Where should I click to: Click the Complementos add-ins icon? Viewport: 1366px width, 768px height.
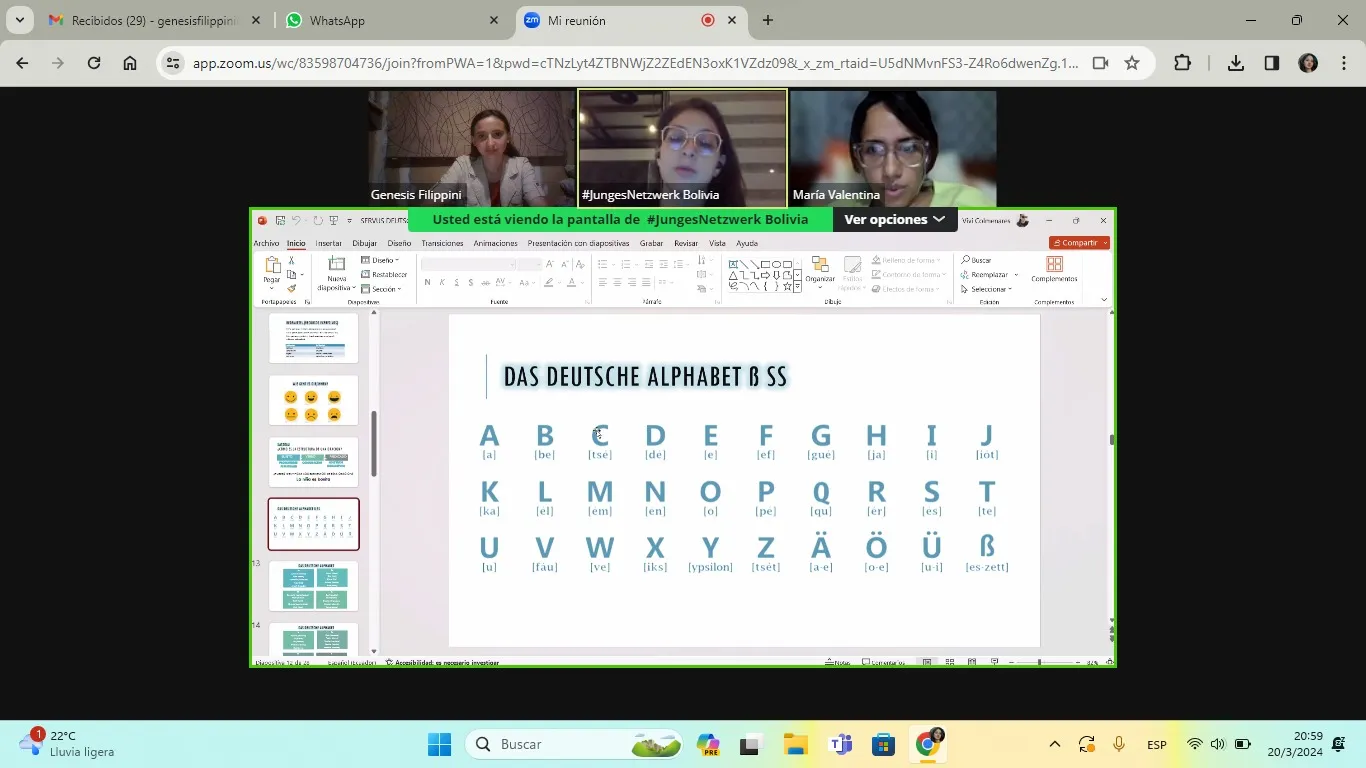point(1054,264)
